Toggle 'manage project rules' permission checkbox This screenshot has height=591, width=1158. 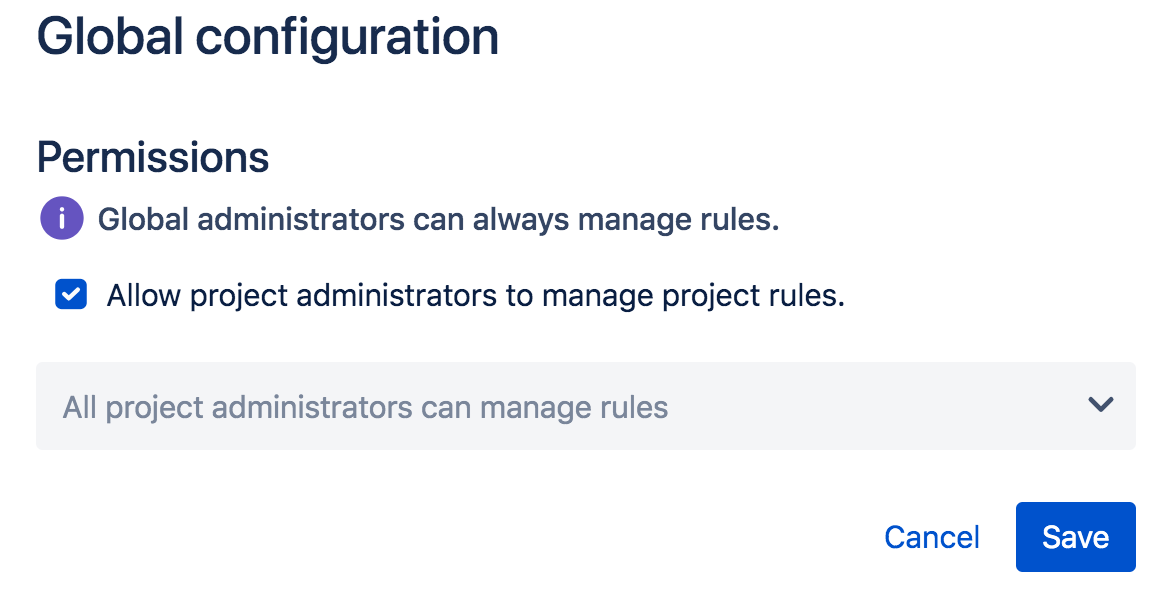(x=71, y=295)
